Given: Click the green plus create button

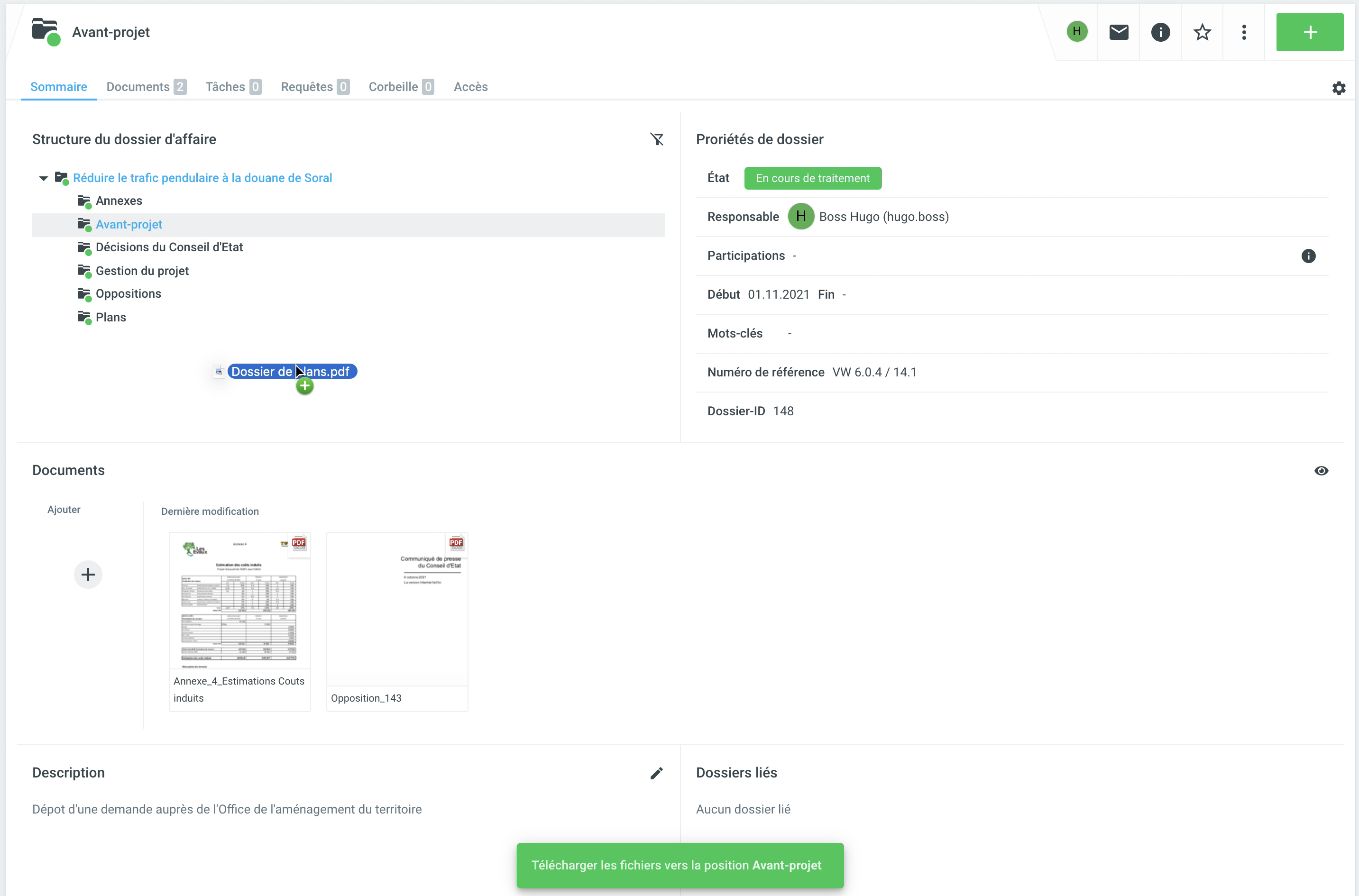Looking at the screenshot, I should click(1309, 32).
